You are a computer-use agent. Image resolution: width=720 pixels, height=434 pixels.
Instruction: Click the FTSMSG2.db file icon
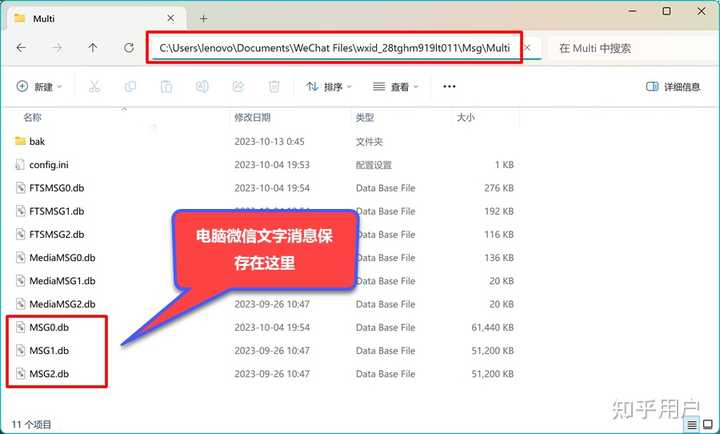click(x=20, y=234)
